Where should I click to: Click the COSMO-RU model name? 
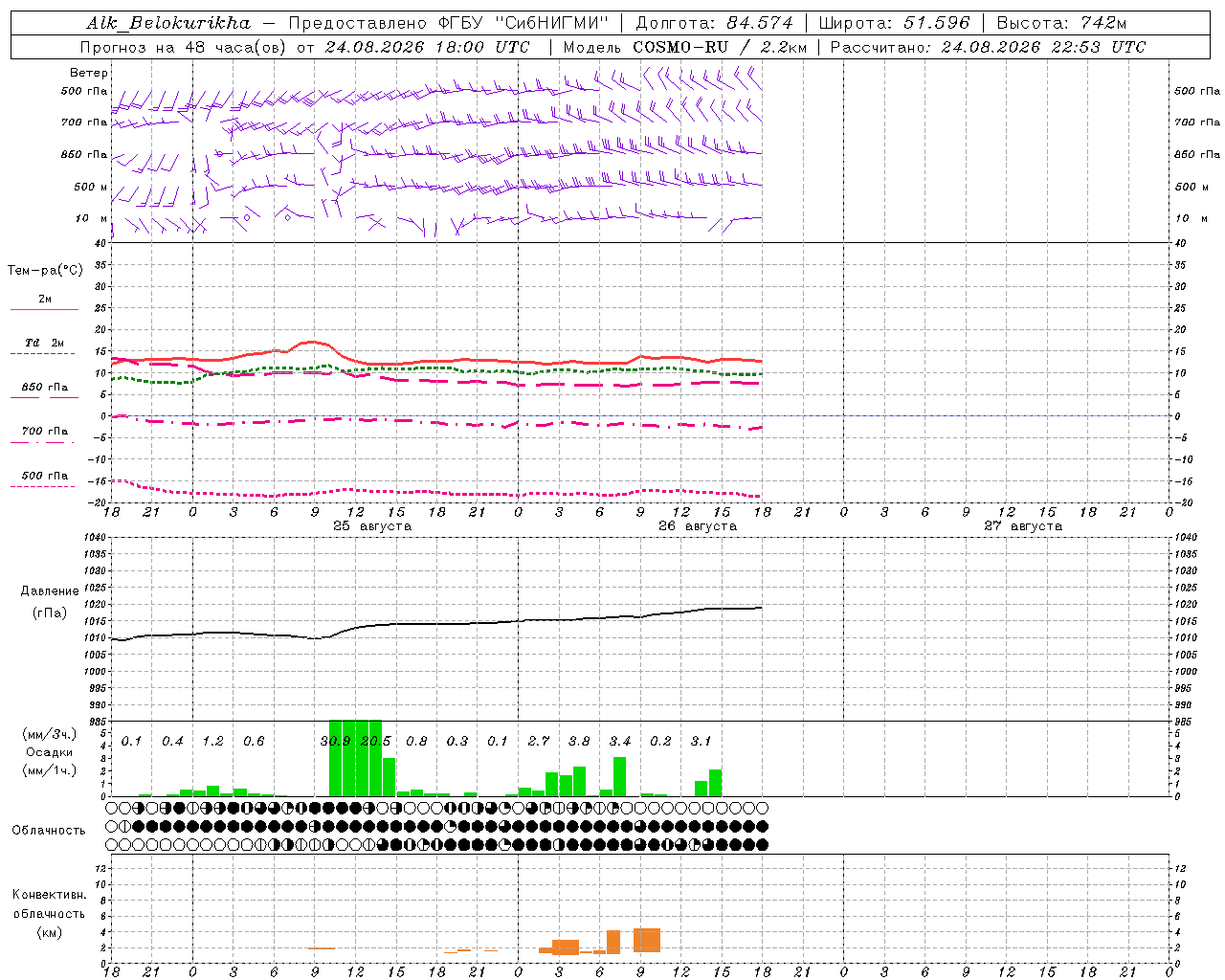click(x=680, y=47)
